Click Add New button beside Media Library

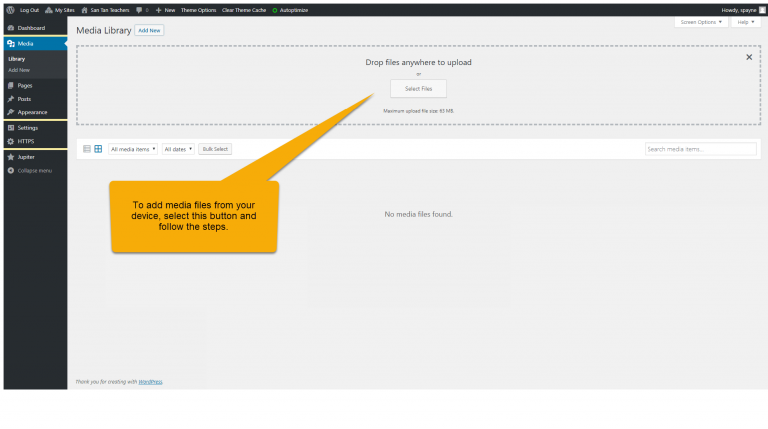149,30
